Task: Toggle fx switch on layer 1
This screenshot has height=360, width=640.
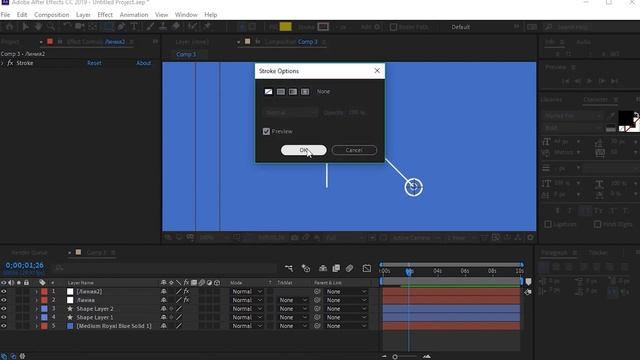Action: 187,291
